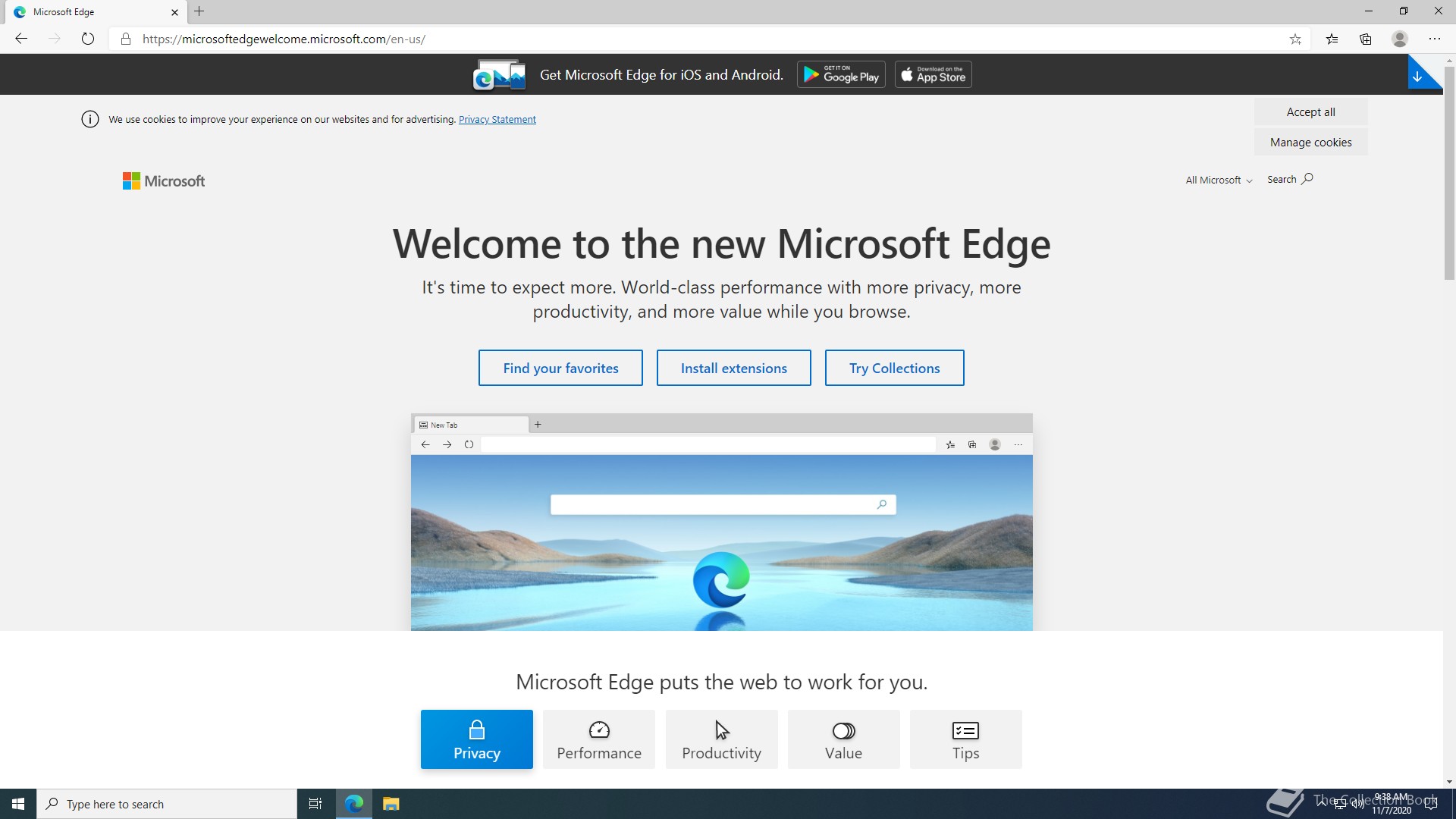Open the Privacy Statement link
Viewport: 1456px width, 819px height.
[x=497, y=120]
